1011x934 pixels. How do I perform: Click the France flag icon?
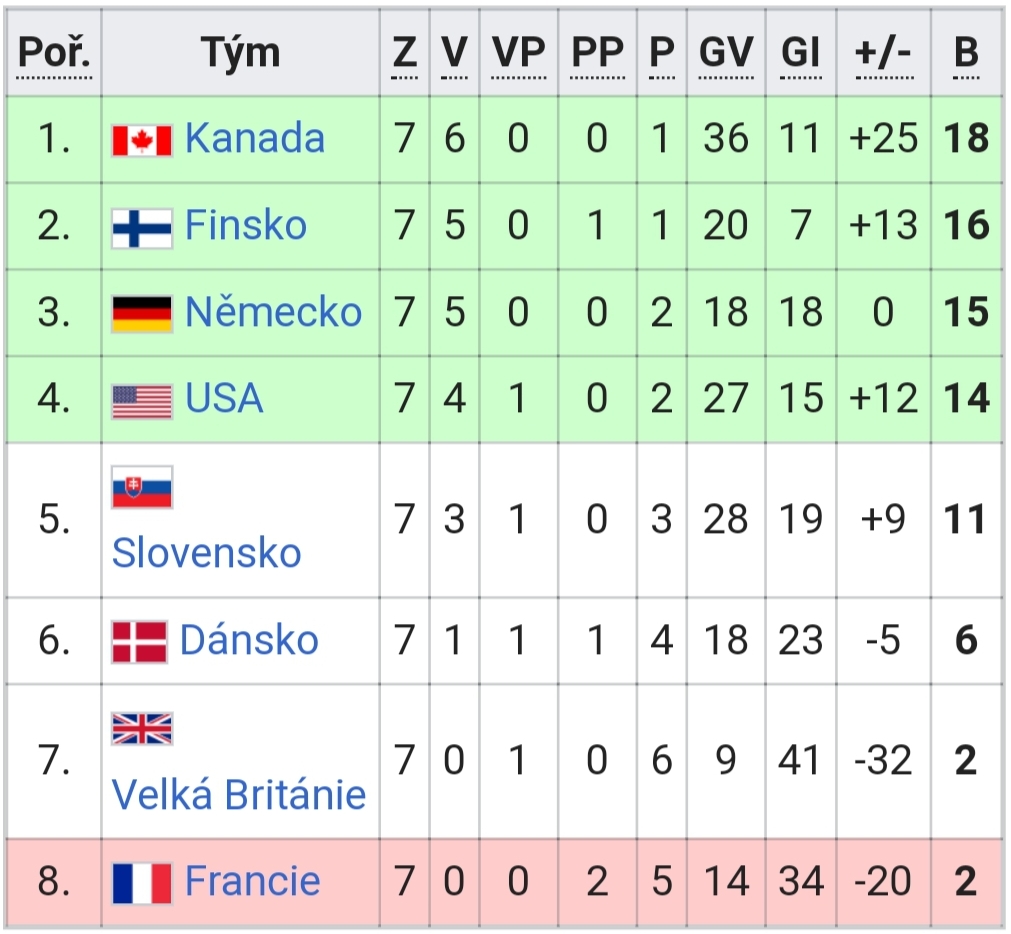(142, 883)
